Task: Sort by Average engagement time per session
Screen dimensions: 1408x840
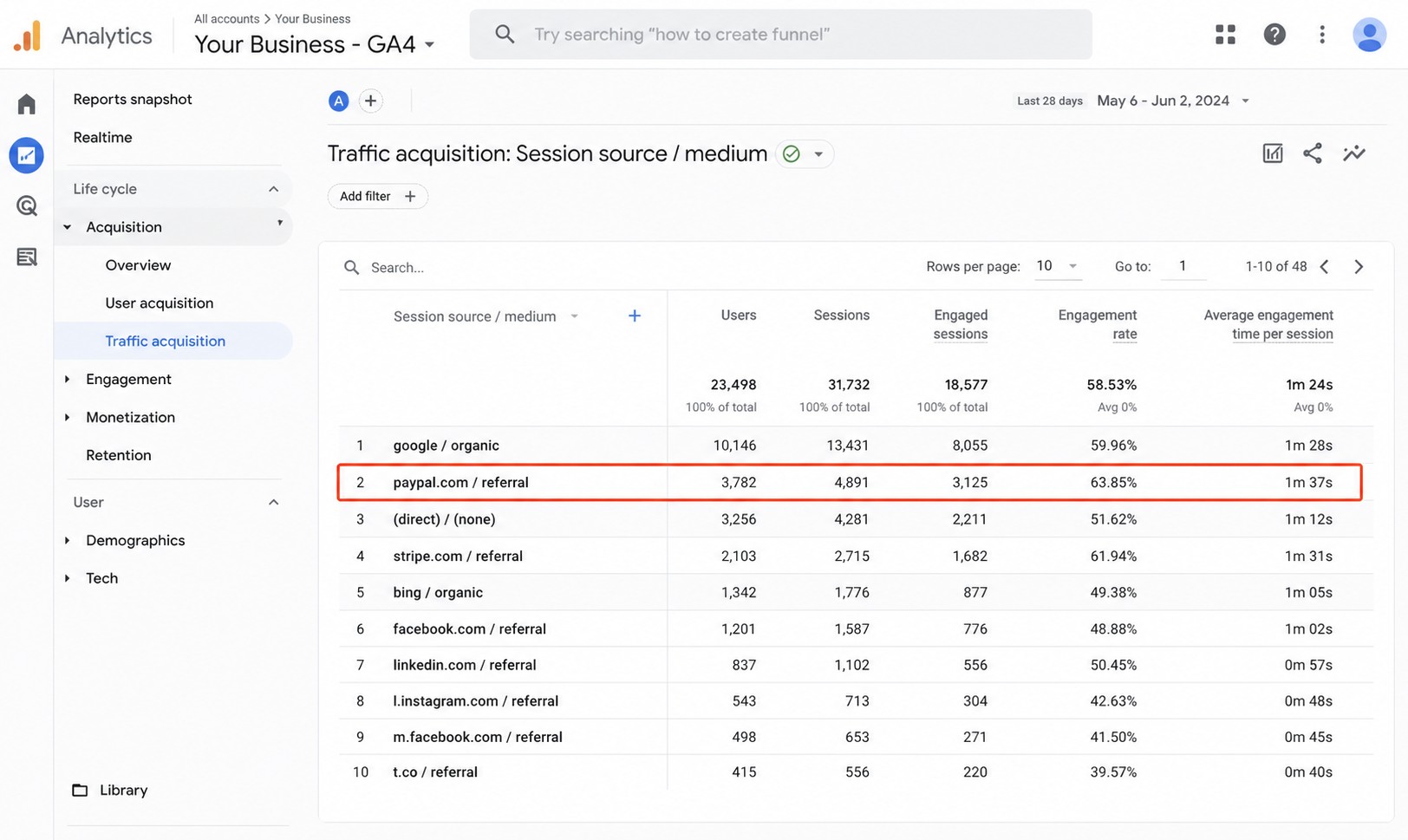Action: tap(1268, 324)
